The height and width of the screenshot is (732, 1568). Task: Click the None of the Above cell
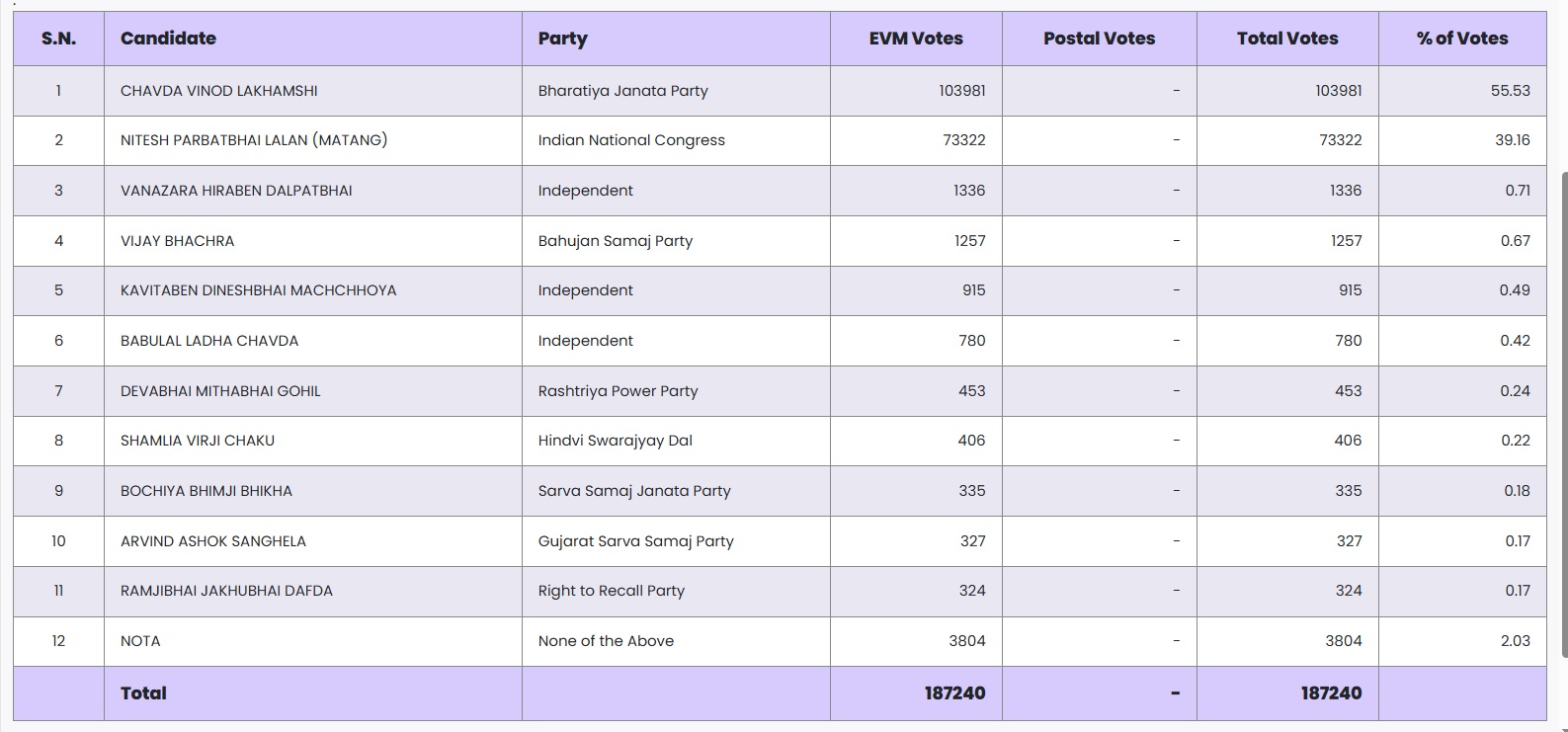coord(606,641)
